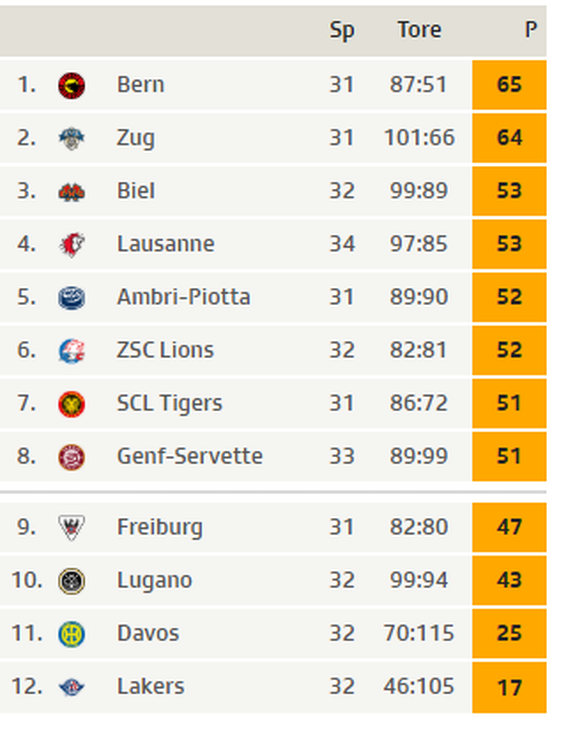Click Lakers' orange 17 points cell
The image size is (582, 738).
(x=509, y=687)
